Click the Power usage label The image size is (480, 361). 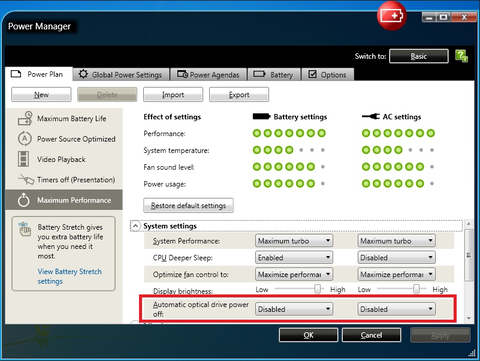tap(165, 184)
